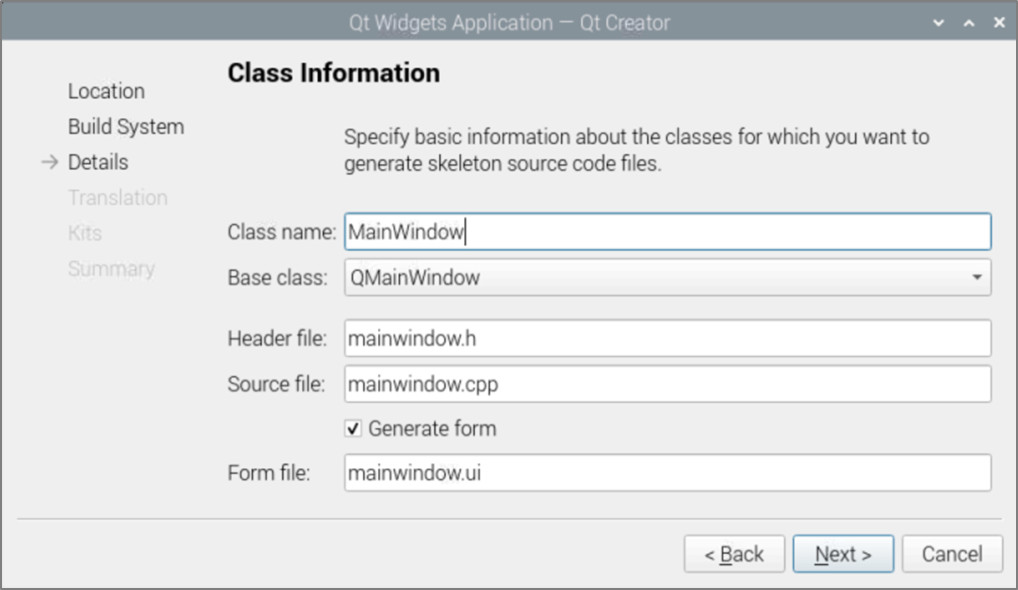Image resolution: width=1018 pixels, height=590 pixels.
Task: Minimize the Qt Creator wizard window
Action: click(938, 23)
